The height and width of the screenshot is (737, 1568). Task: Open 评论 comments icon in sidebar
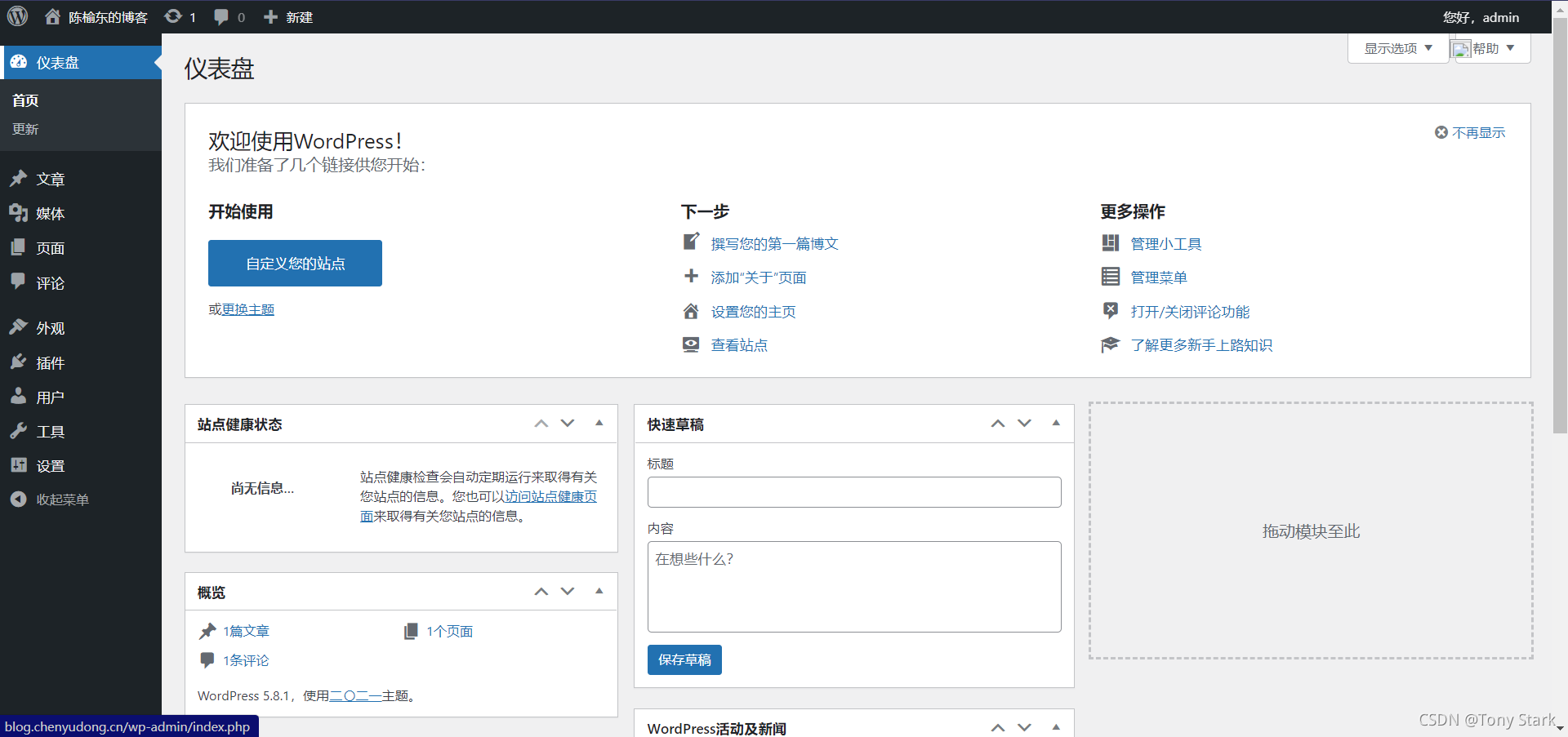(x=19, y=282)
